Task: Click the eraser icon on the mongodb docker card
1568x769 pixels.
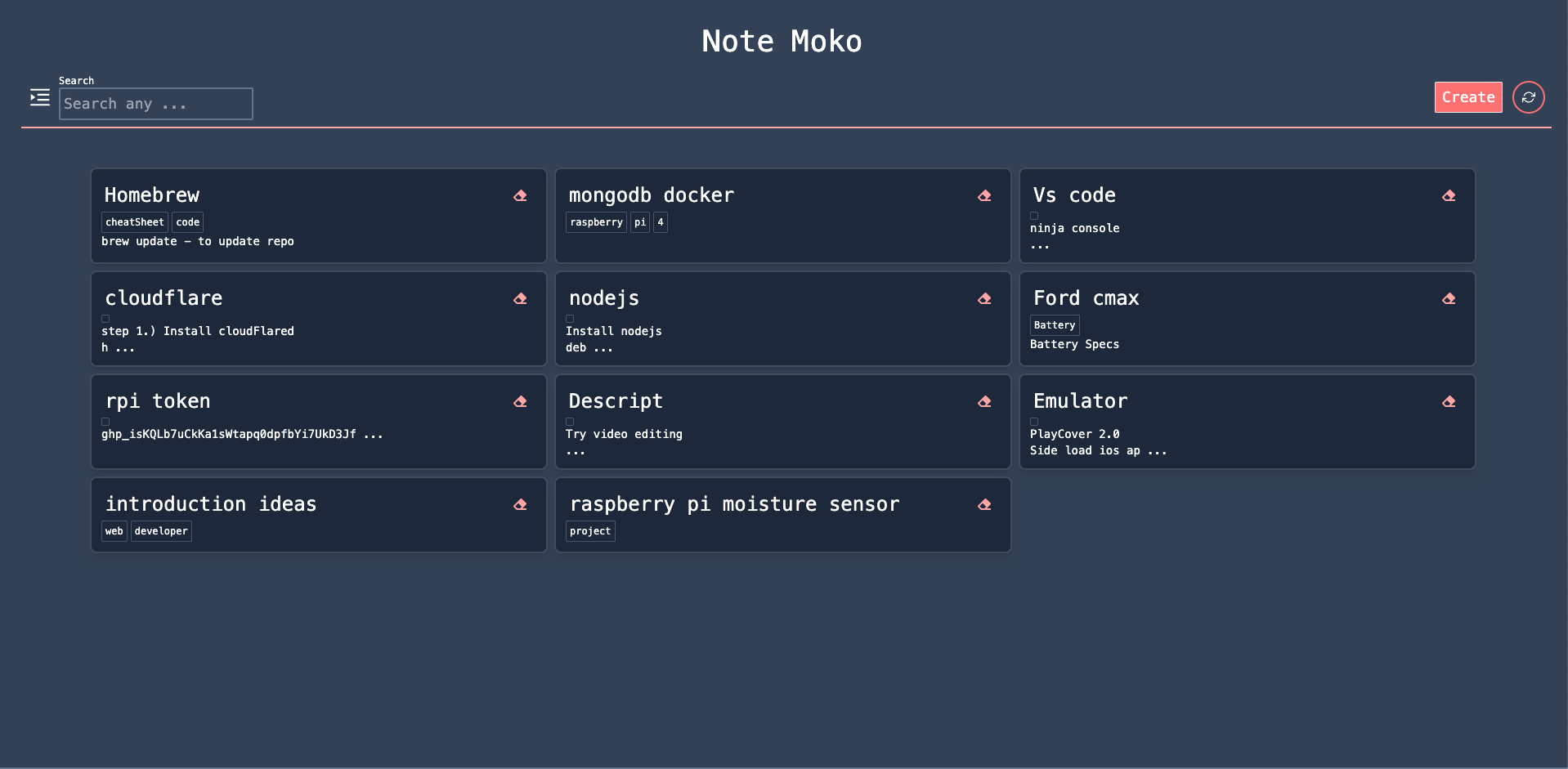Action: [x=984, y=196]
